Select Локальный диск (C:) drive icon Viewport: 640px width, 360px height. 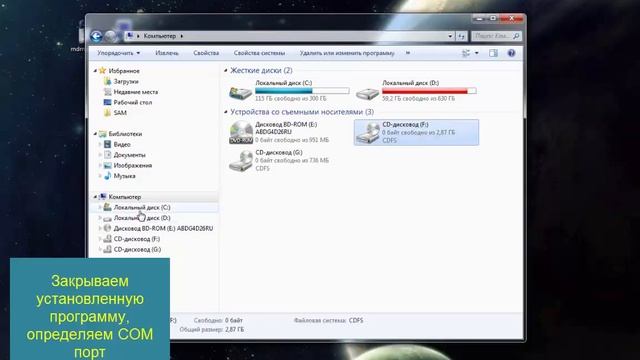click(240, 92)
